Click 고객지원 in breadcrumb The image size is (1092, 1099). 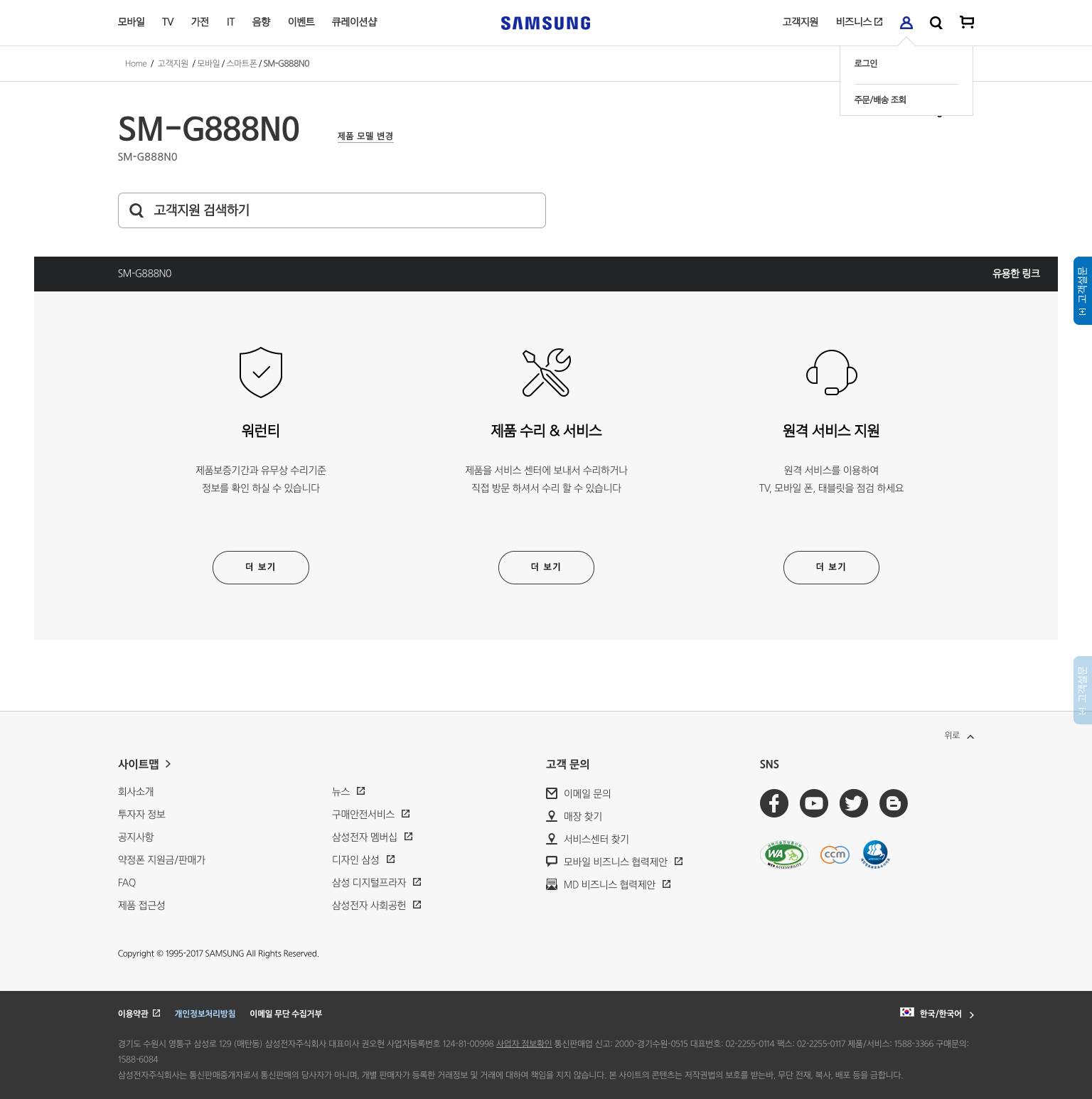[x=173, y=63]
